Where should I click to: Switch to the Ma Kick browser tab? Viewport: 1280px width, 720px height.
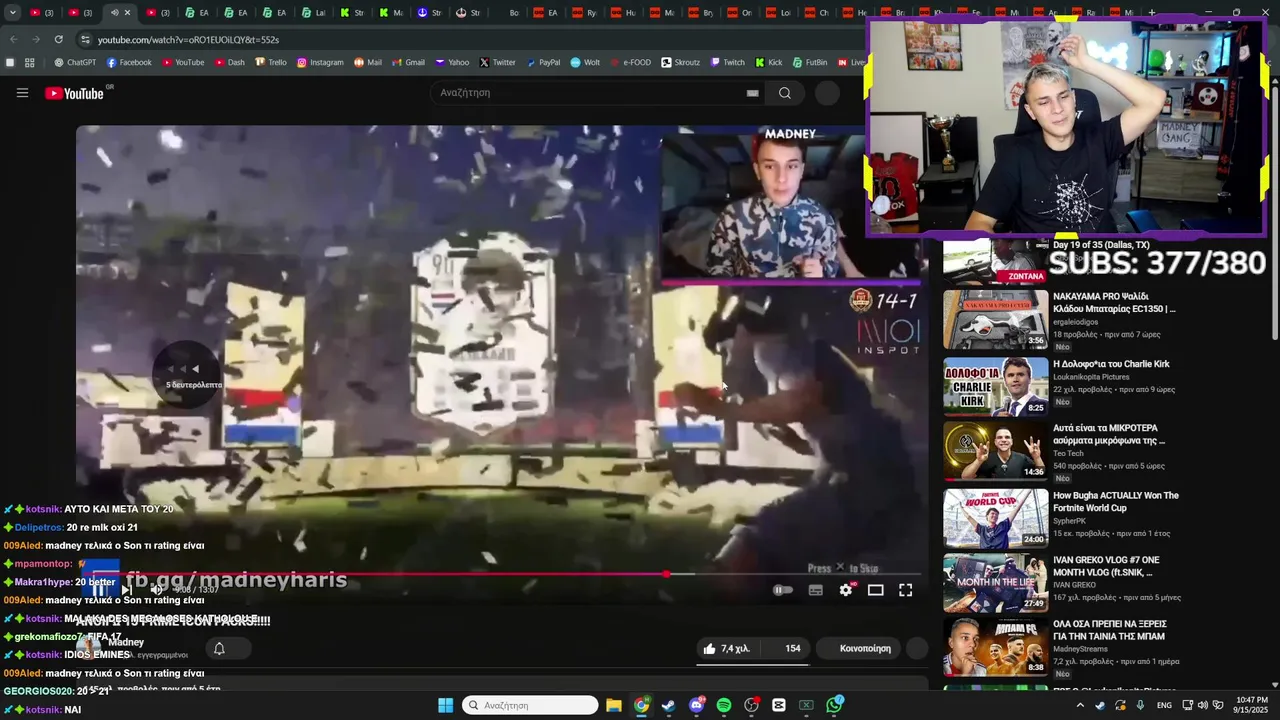[390, 13]
